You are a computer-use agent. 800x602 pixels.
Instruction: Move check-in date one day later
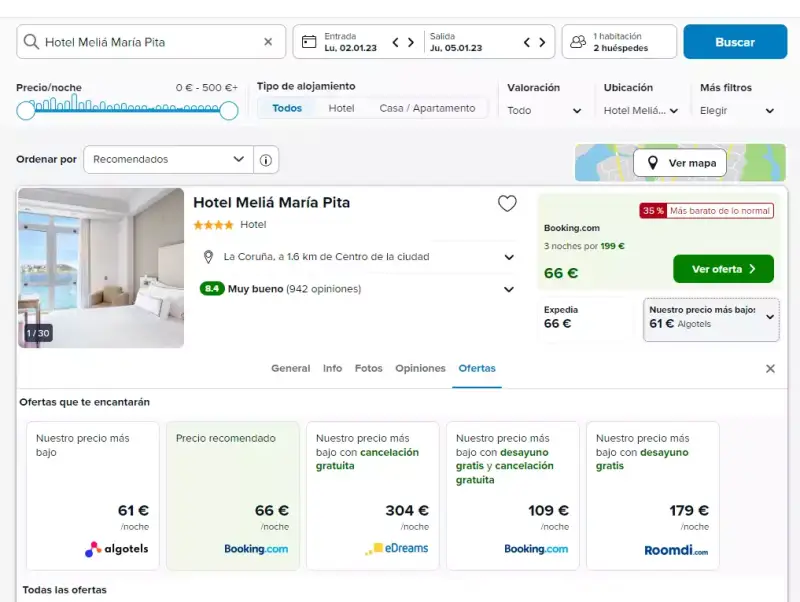[411, 42]
